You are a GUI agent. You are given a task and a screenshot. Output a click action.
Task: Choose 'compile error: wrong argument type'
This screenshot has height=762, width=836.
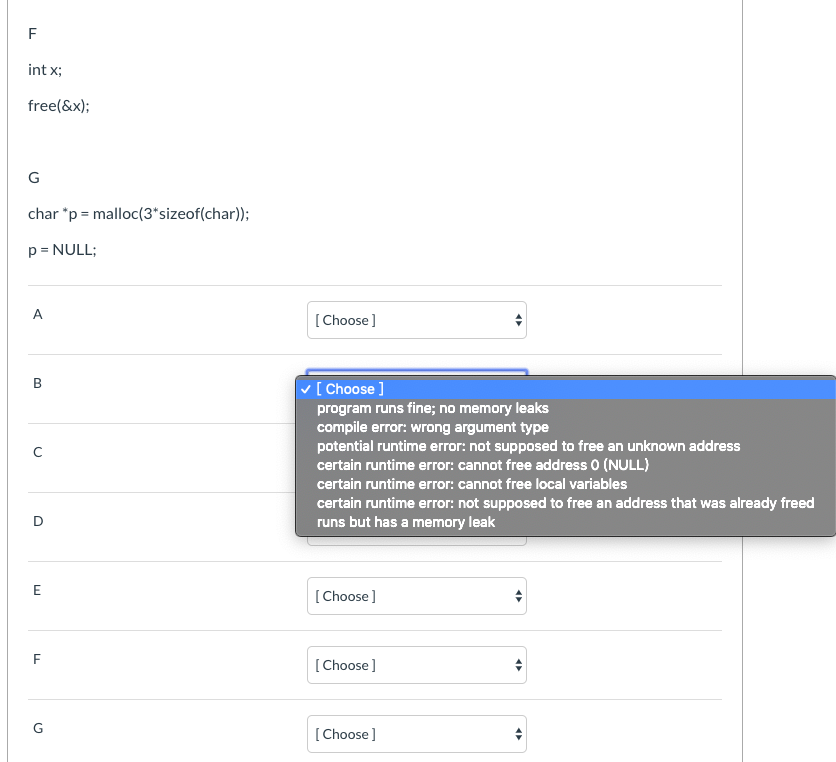566,427
